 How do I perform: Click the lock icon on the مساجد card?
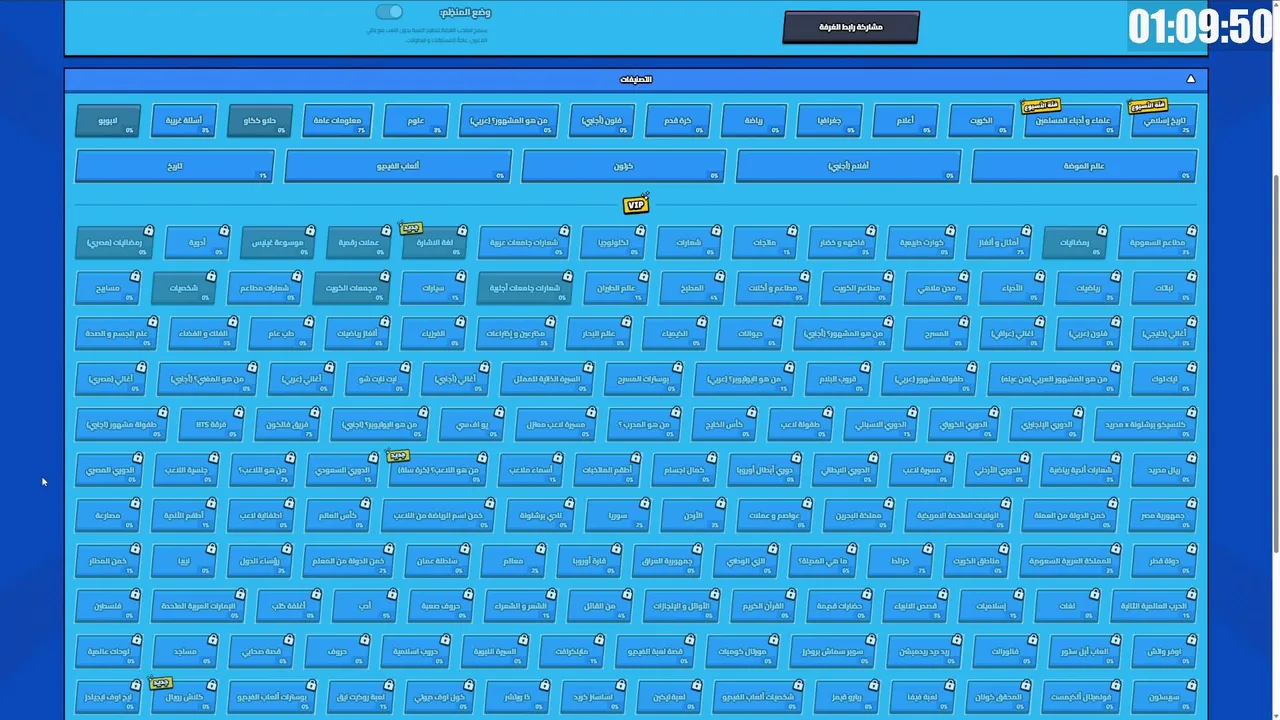[213, 640]
